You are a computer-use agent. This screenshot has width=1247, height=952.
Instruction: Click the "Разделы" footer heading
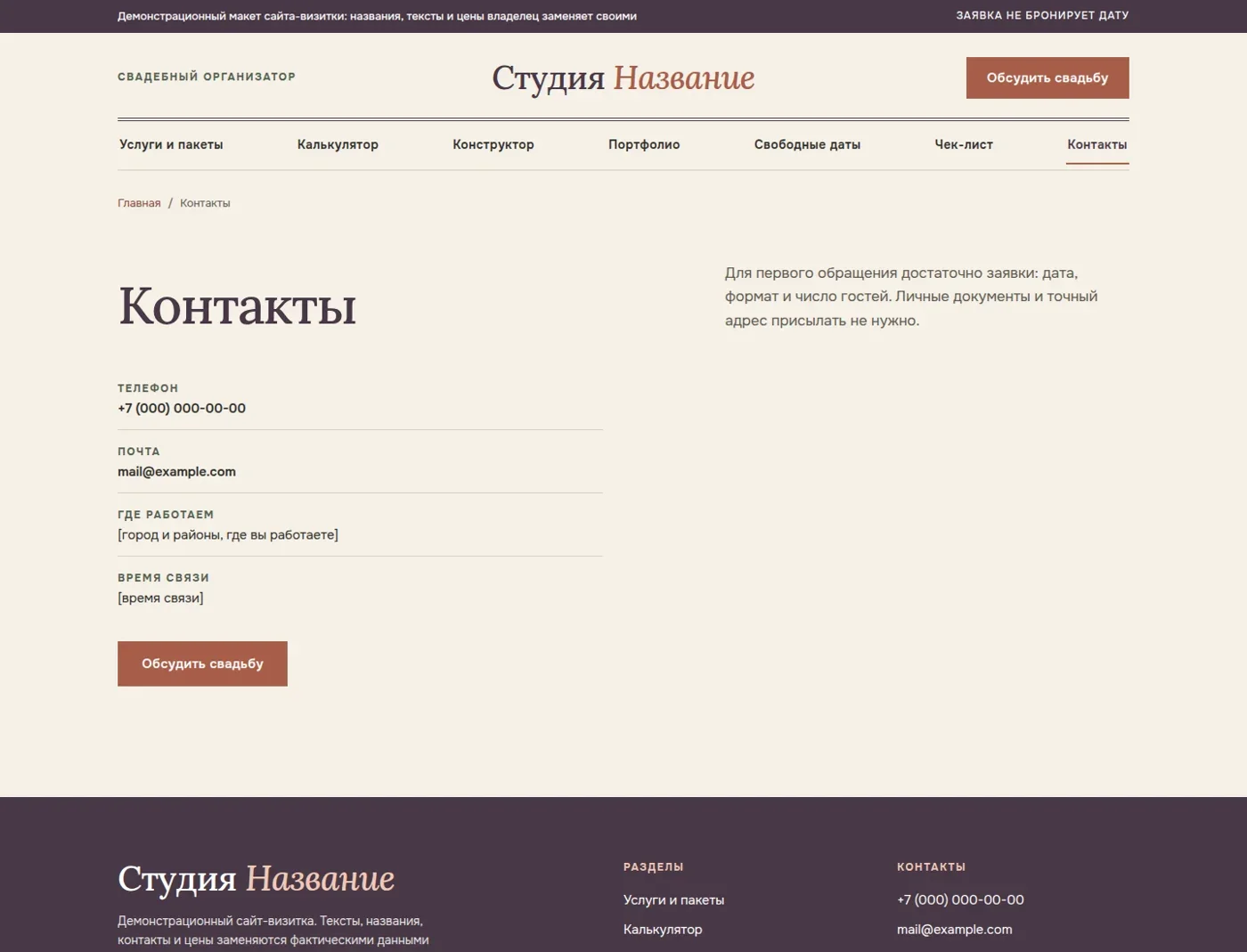pos(654,867)
